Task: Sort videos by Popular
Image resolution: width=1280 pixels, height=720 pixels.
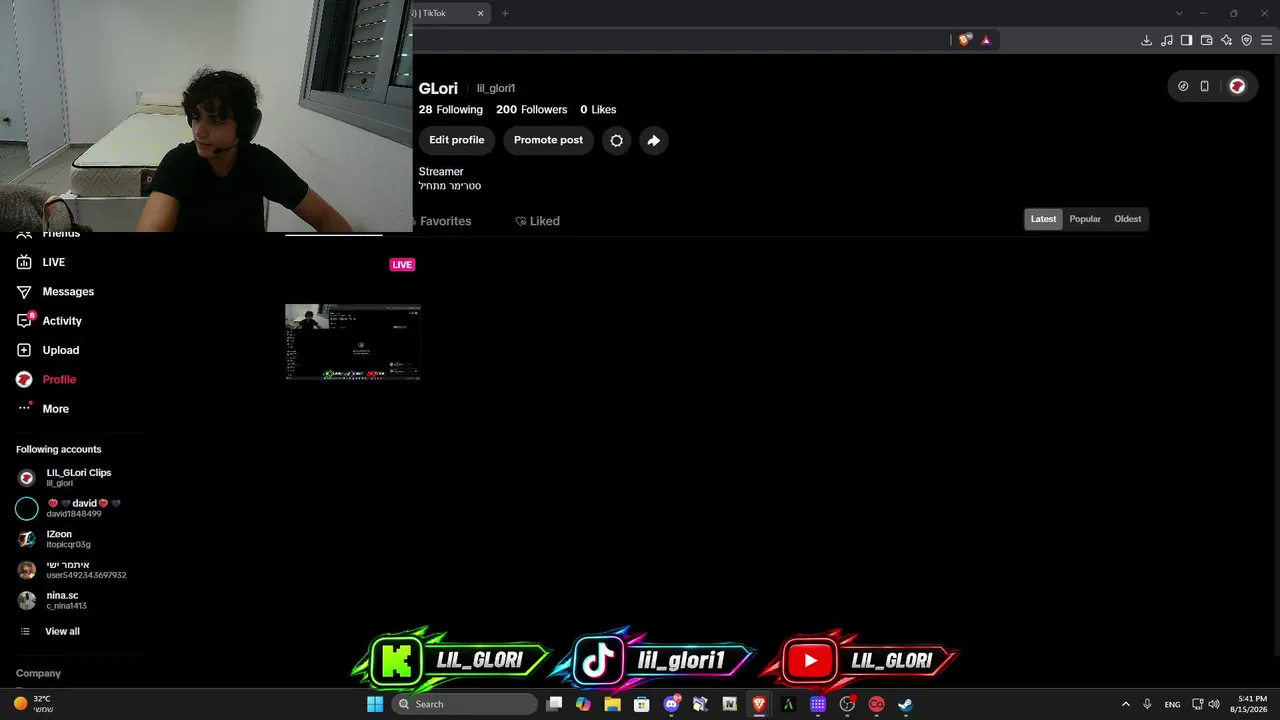Action: coord(1085,219)
